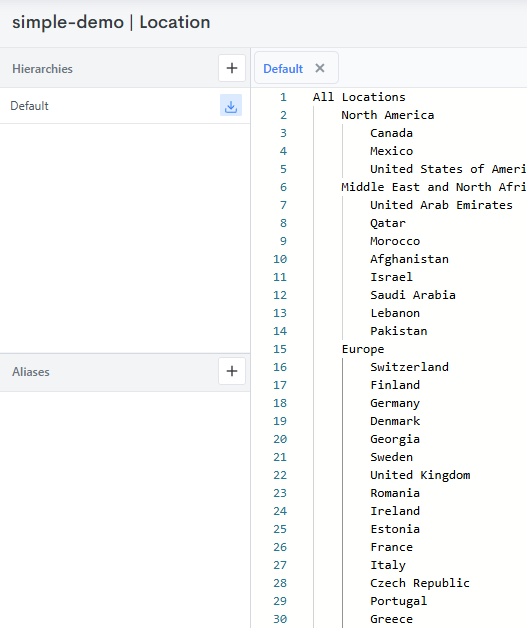Click United Arab Emirates entry
The height and width of the screenshot is (628, 527).
441,205
